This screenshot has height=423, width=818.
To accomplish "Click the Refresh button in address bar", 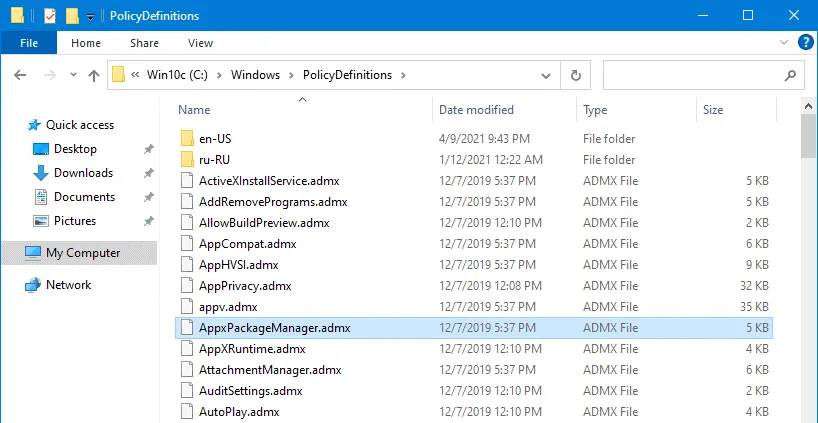I will coord(575,75).
